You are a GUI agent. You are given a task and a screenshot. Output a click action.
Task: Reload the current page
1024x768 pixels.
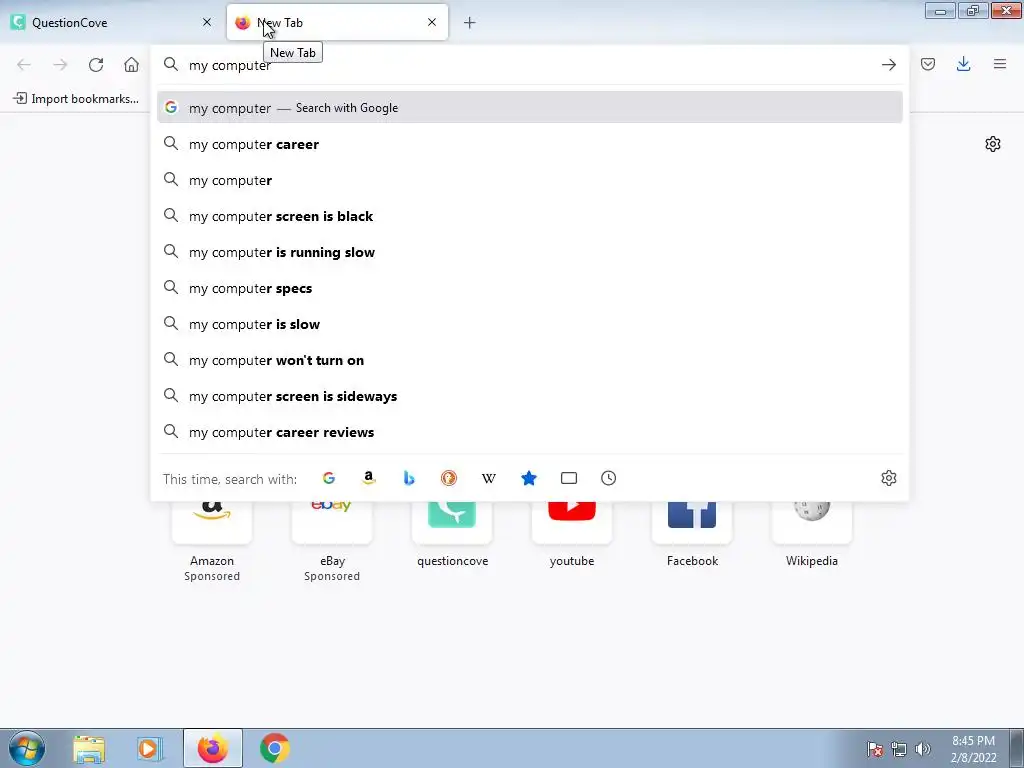[x=96, y=65]
